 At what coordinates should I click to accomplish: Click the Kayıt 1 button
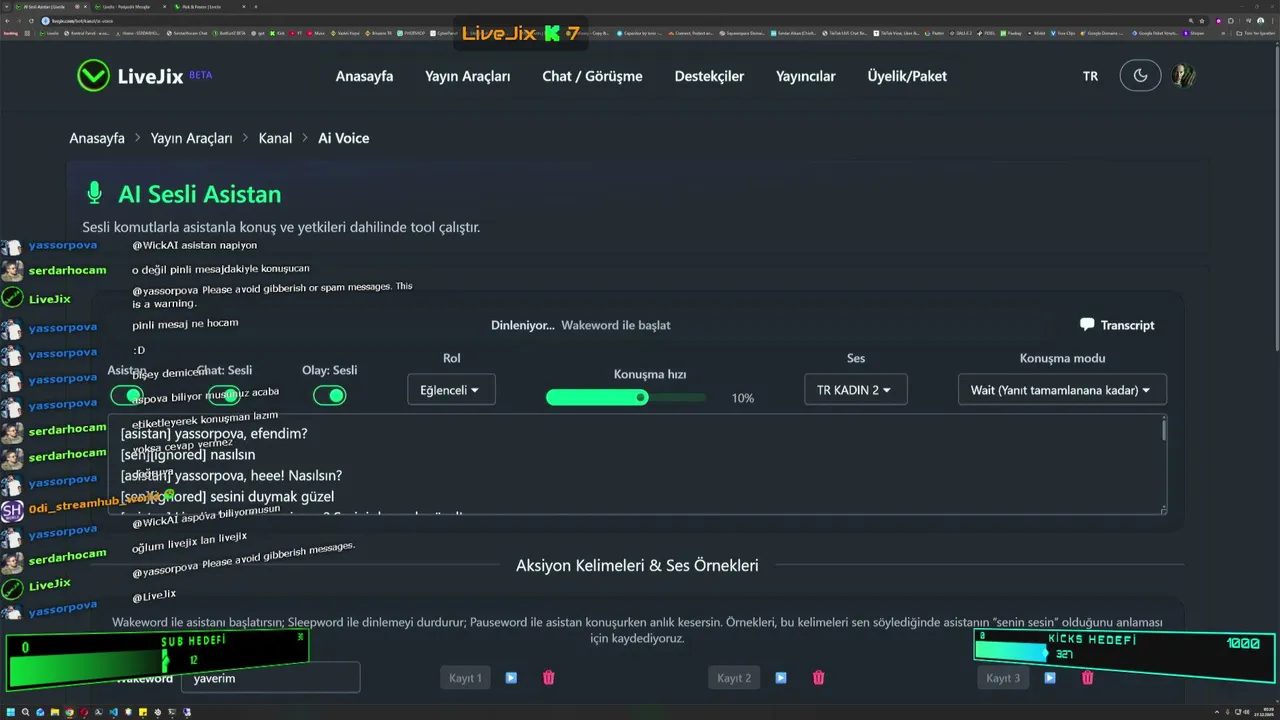(x=465, y=678)
